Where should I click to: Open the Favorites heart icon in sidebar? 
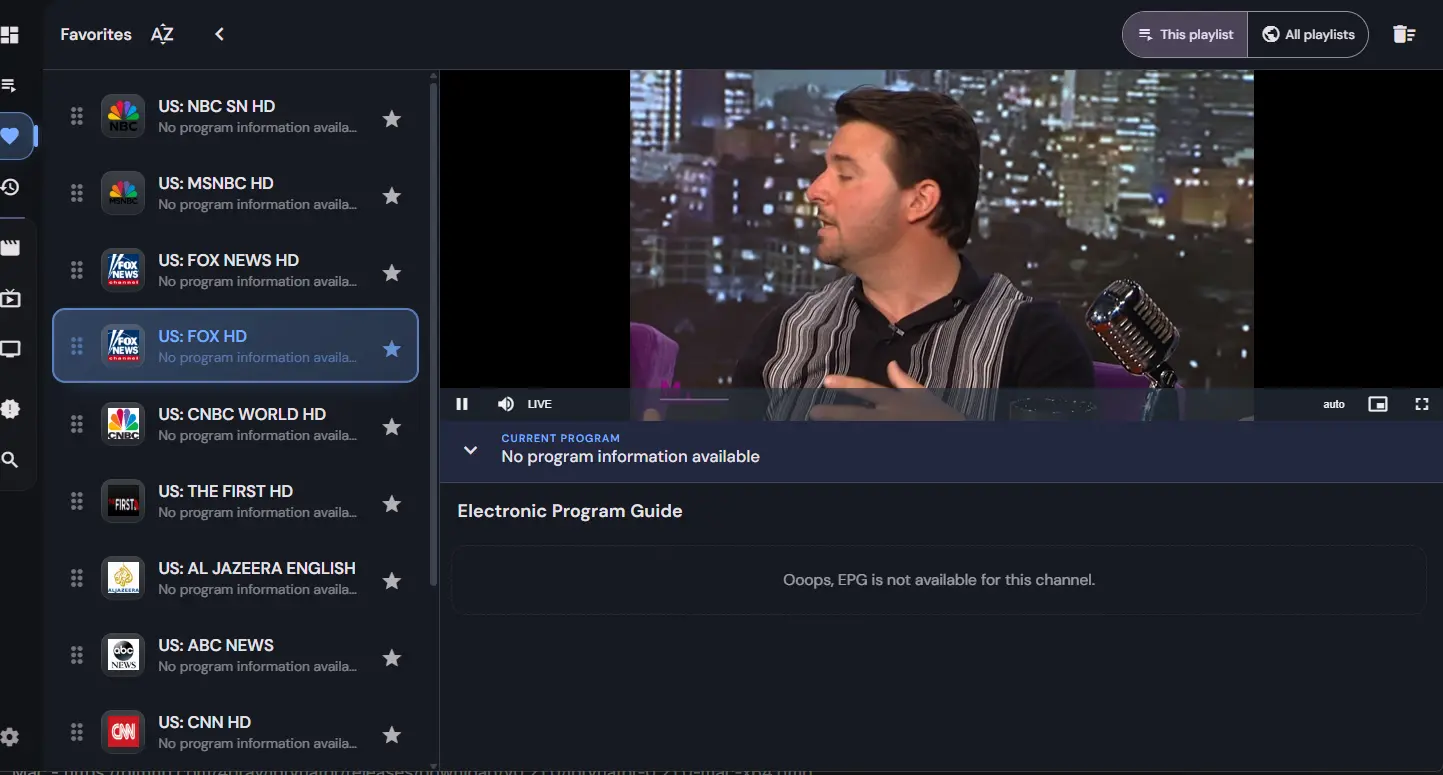(10, 137)
